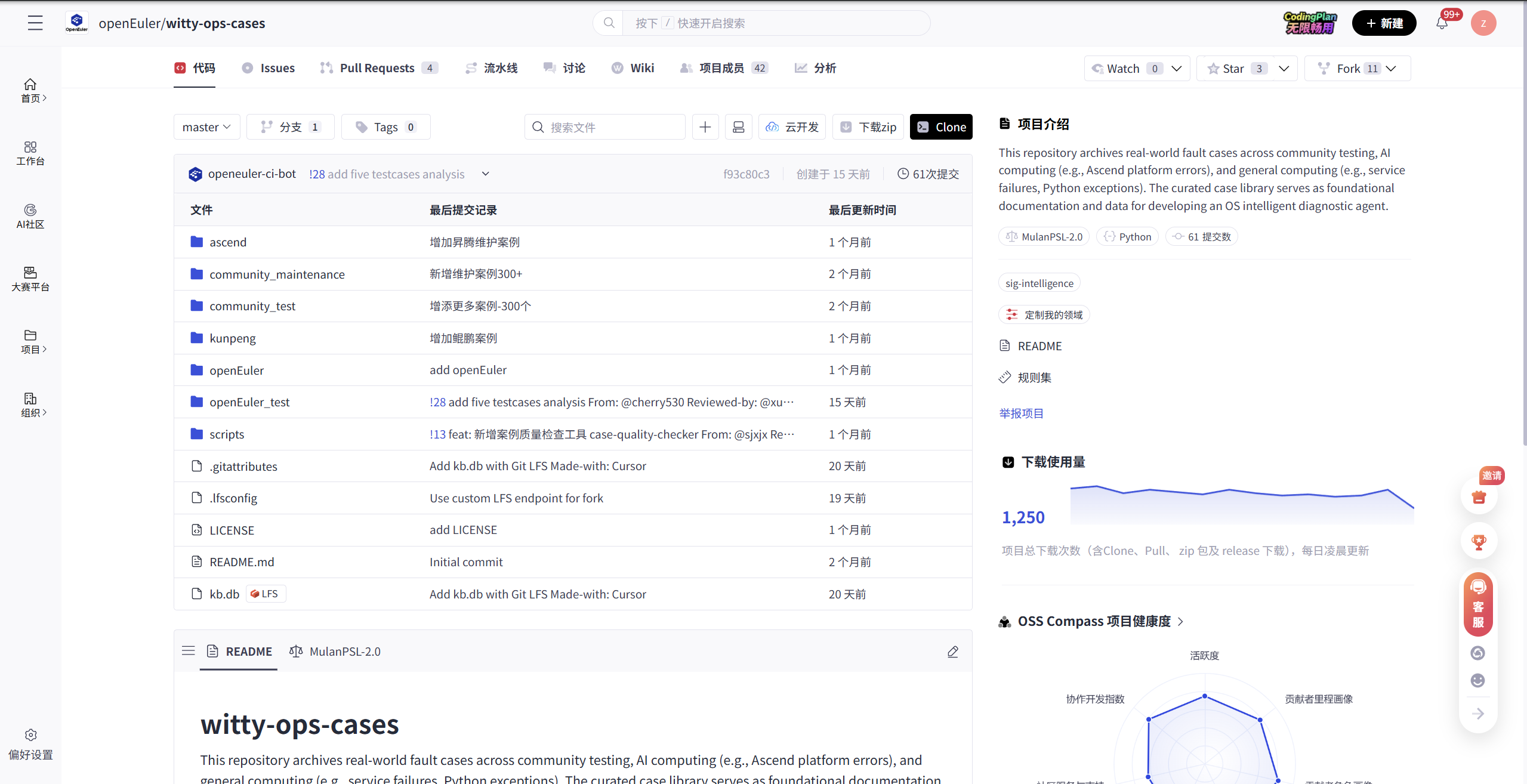Click the Clone button
The image size is (1527, 784).
pyautogui.click(x=941, y=127)
